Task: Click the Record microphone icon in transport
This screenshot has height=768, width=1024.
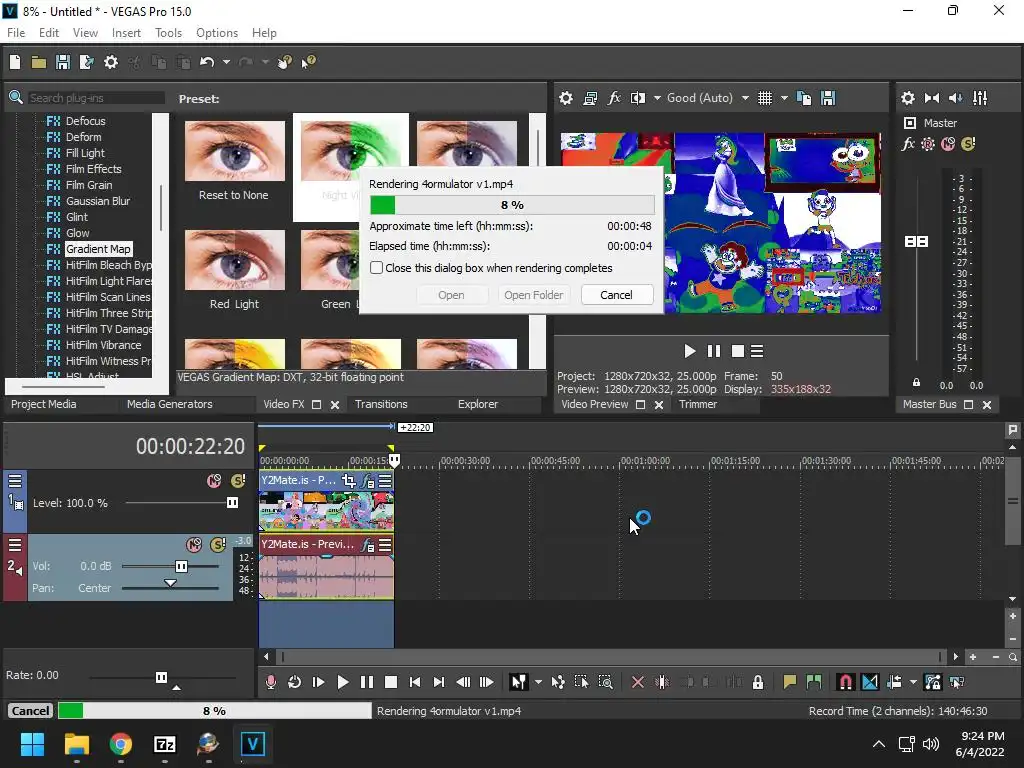Action: [271, 682]
